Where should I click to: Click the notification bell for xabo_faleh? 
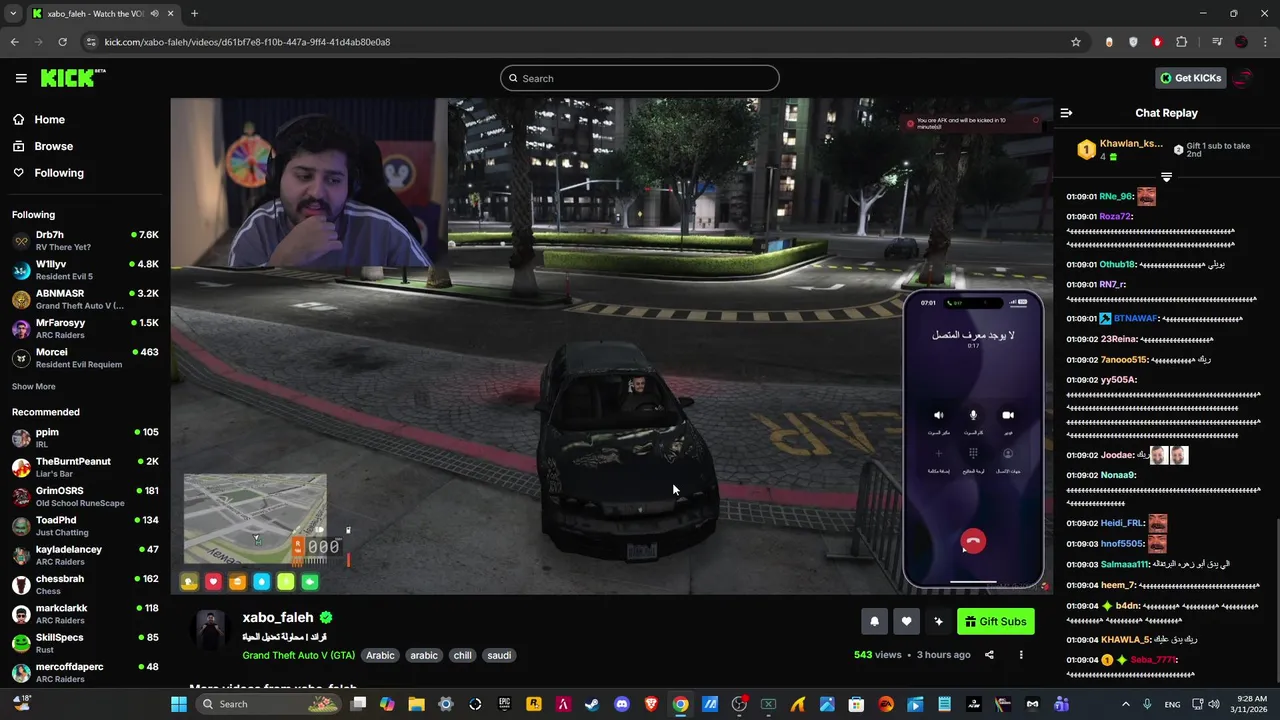point(874,622)
